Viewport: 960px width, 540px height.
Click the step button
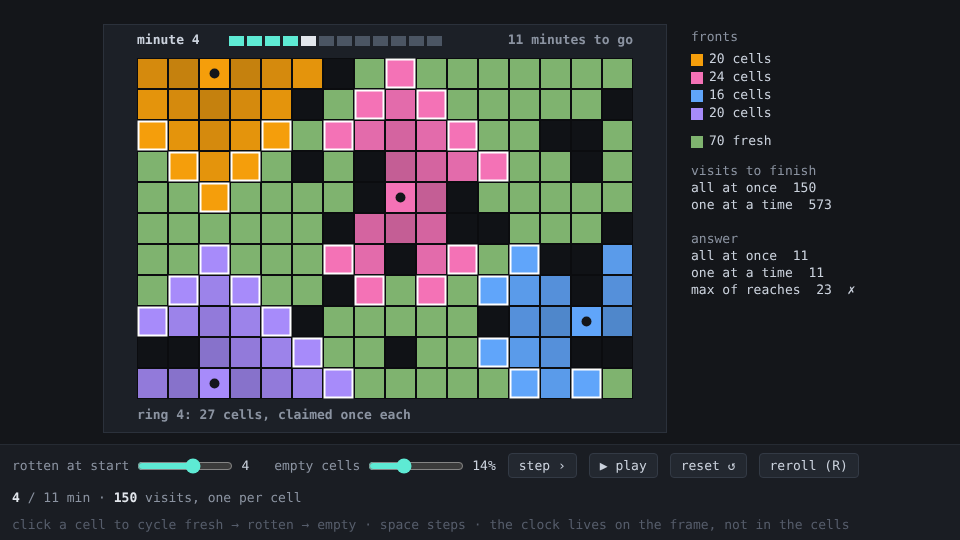click(542, 466)
